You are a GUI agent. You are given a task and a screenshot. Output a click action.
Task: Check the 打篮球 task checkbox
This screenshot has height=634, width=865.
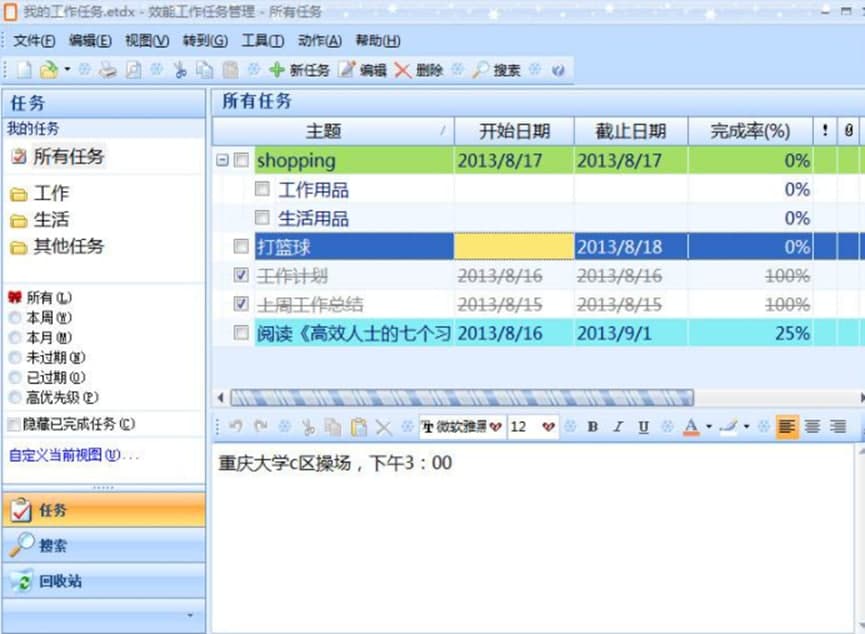pos(241,246)
